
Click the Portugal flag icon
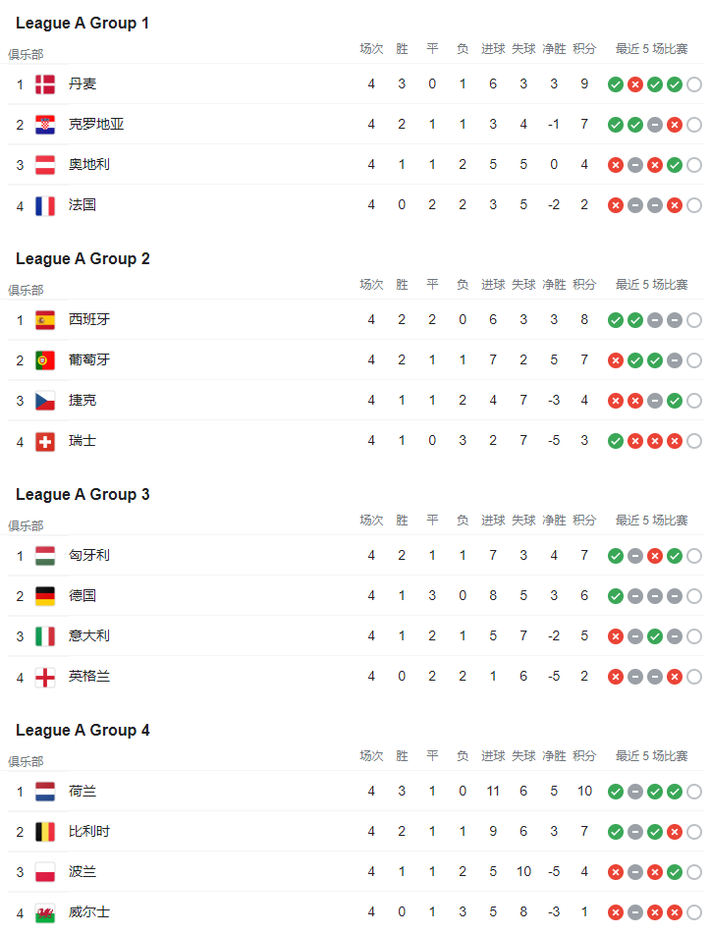click(x=45, y=360)
